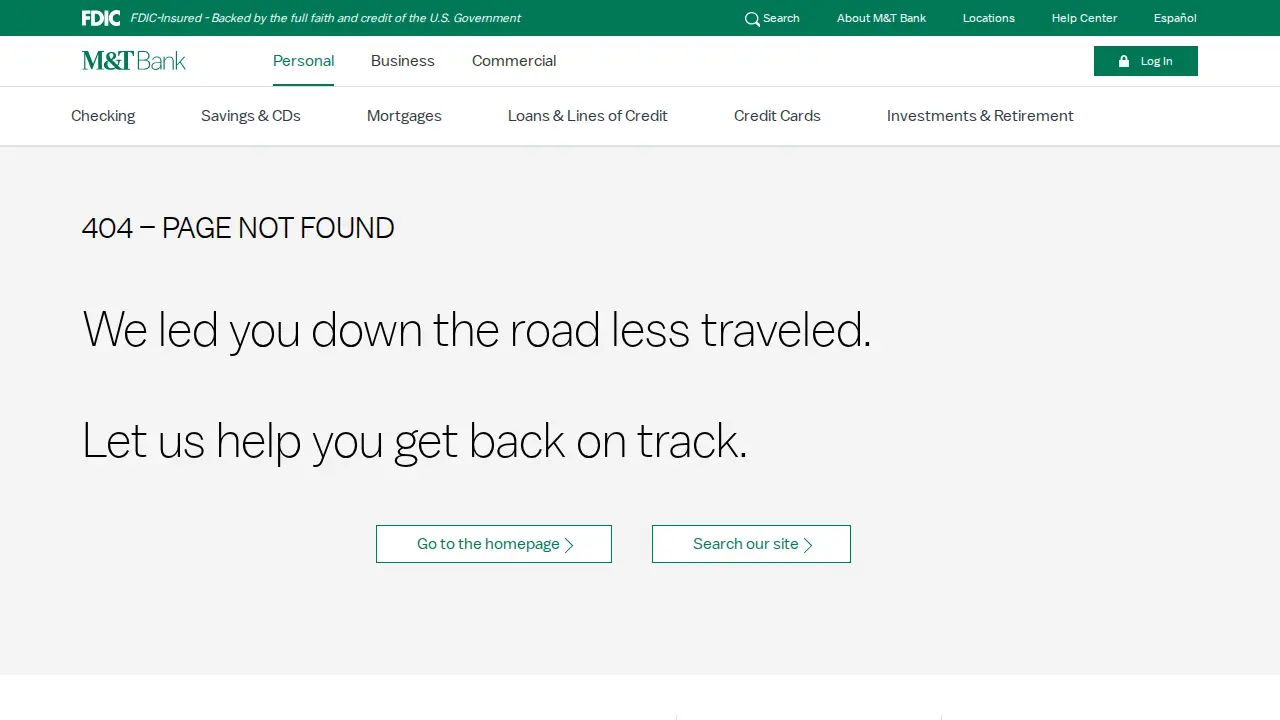
Task: Click the magnifying glass Search icon
Action: click(752, 19)
